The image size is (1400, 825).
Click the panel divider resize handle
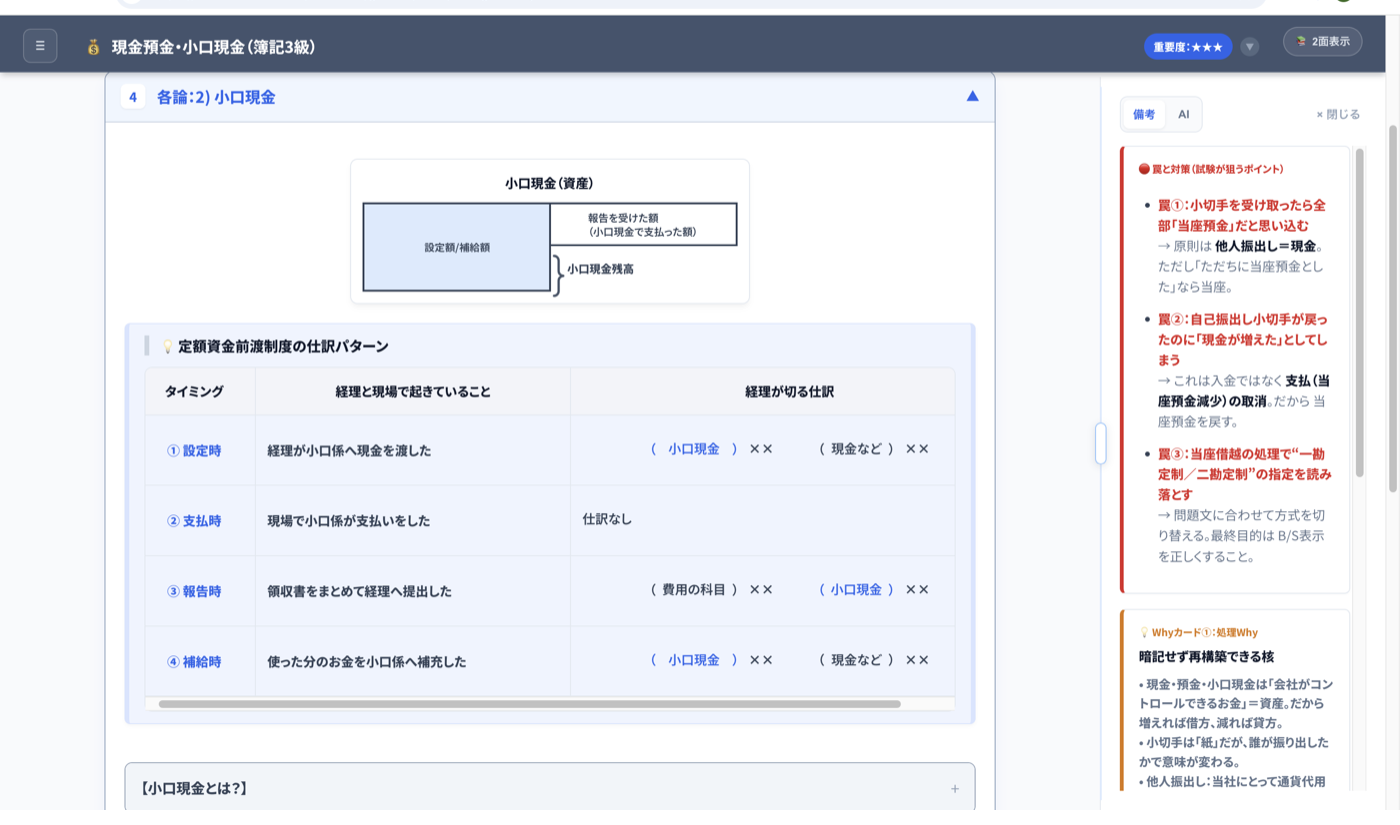click(x=1100, y=443)
